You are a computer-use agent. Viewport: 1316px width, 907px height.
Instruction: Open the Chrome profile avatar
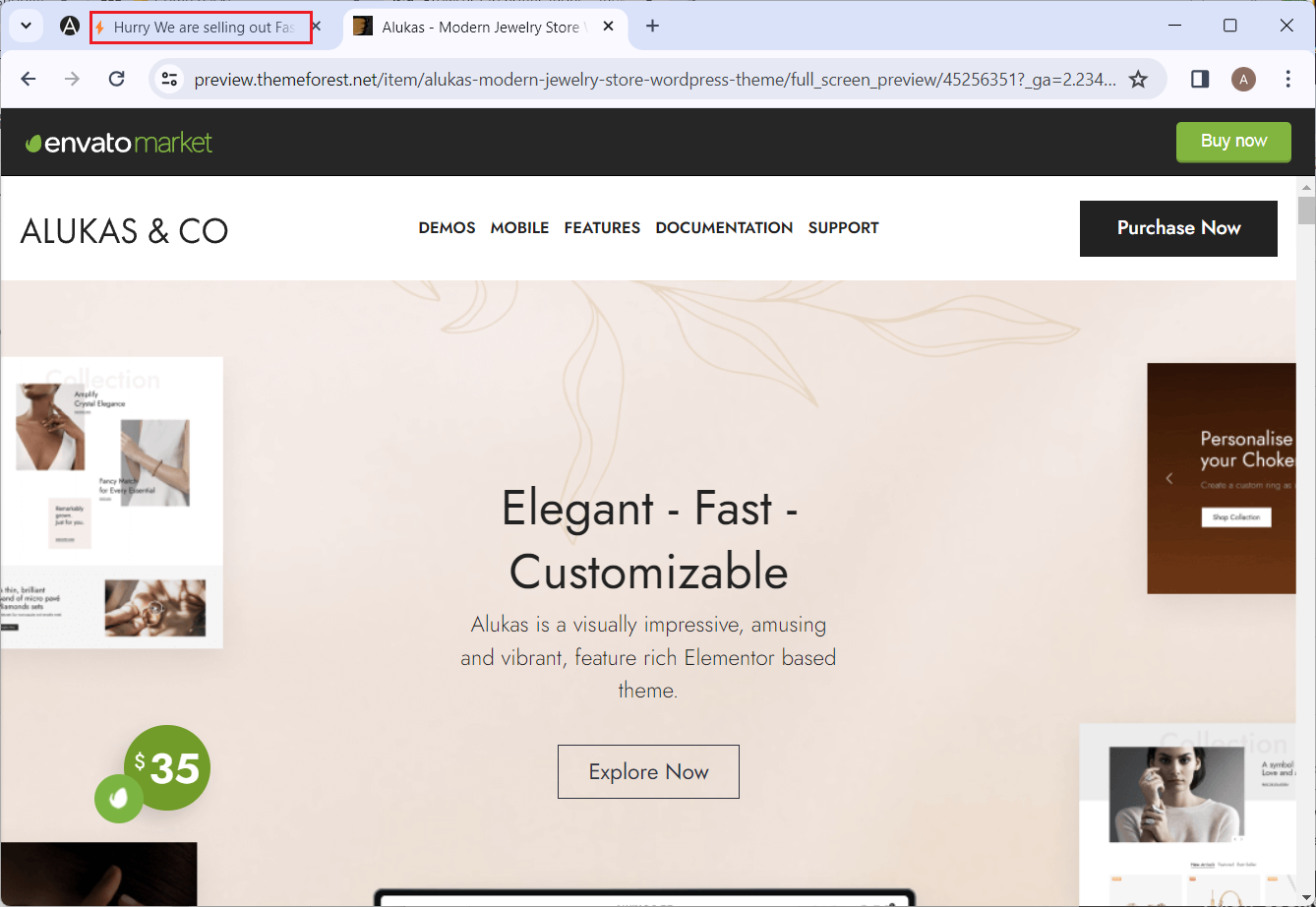[x=1243, y=79]
